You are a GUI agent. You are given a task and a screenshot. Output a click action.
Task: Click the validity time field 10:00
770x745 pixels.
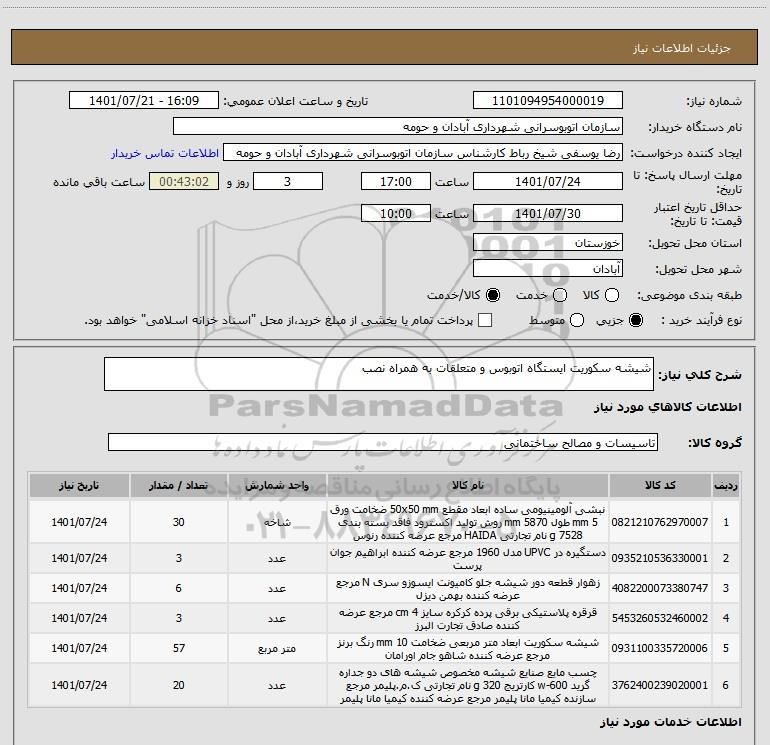tap(396, 214)
